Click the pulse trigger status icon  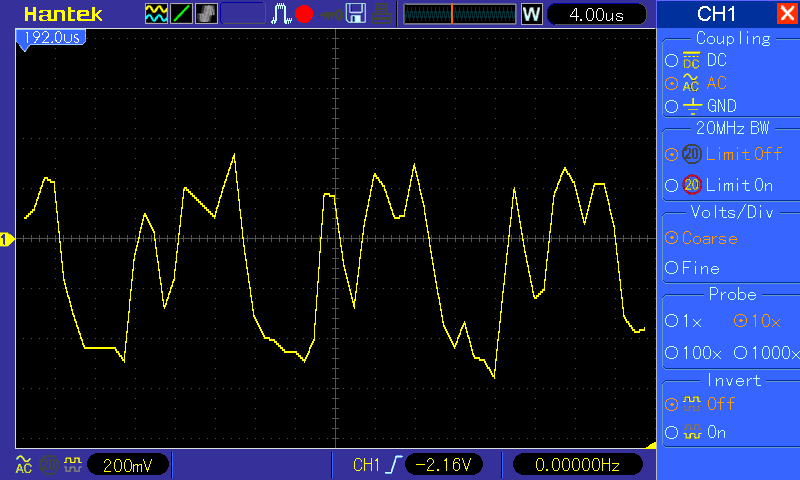[x=281, y=14]
